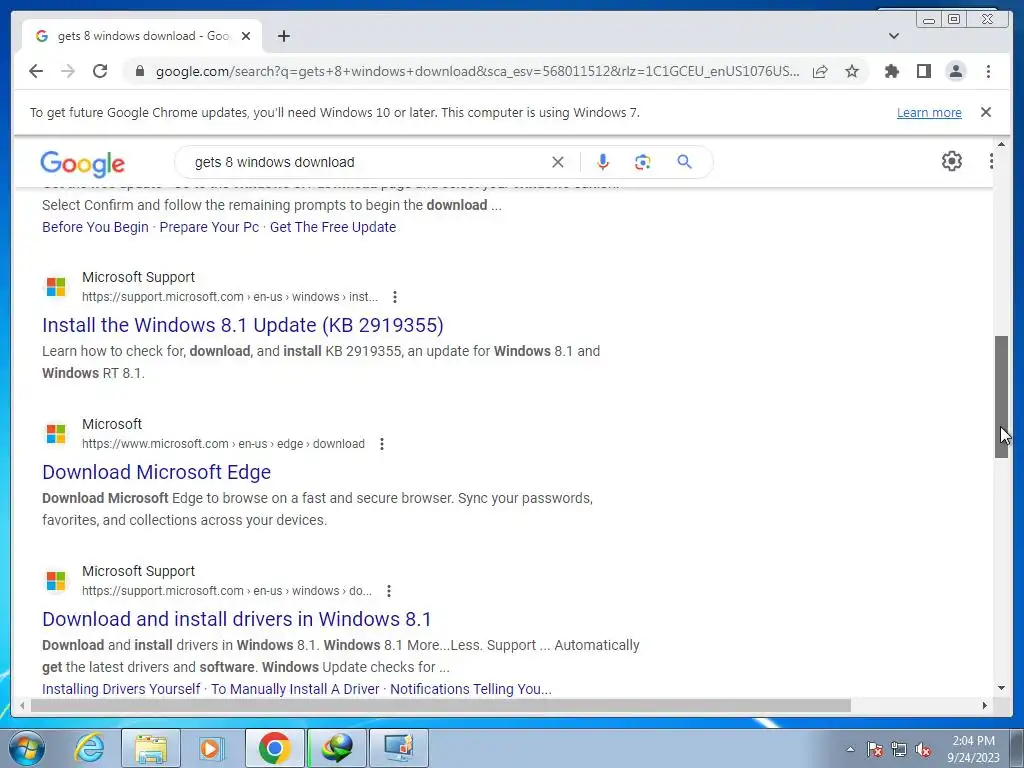Click the horizontal scrollbar left arrow
Viewport: 1024px width, 768px height.
point(22,705)
